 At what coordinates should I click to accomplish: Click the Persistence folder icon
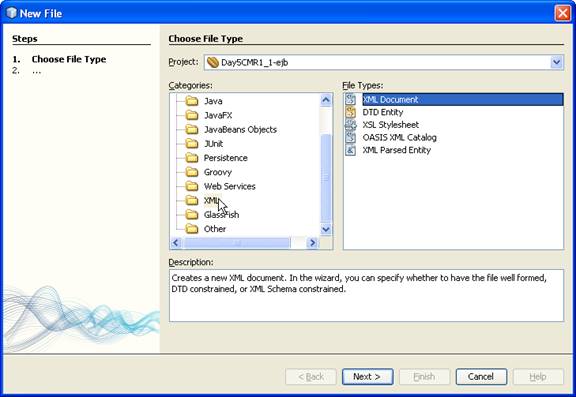coord(192,158)
